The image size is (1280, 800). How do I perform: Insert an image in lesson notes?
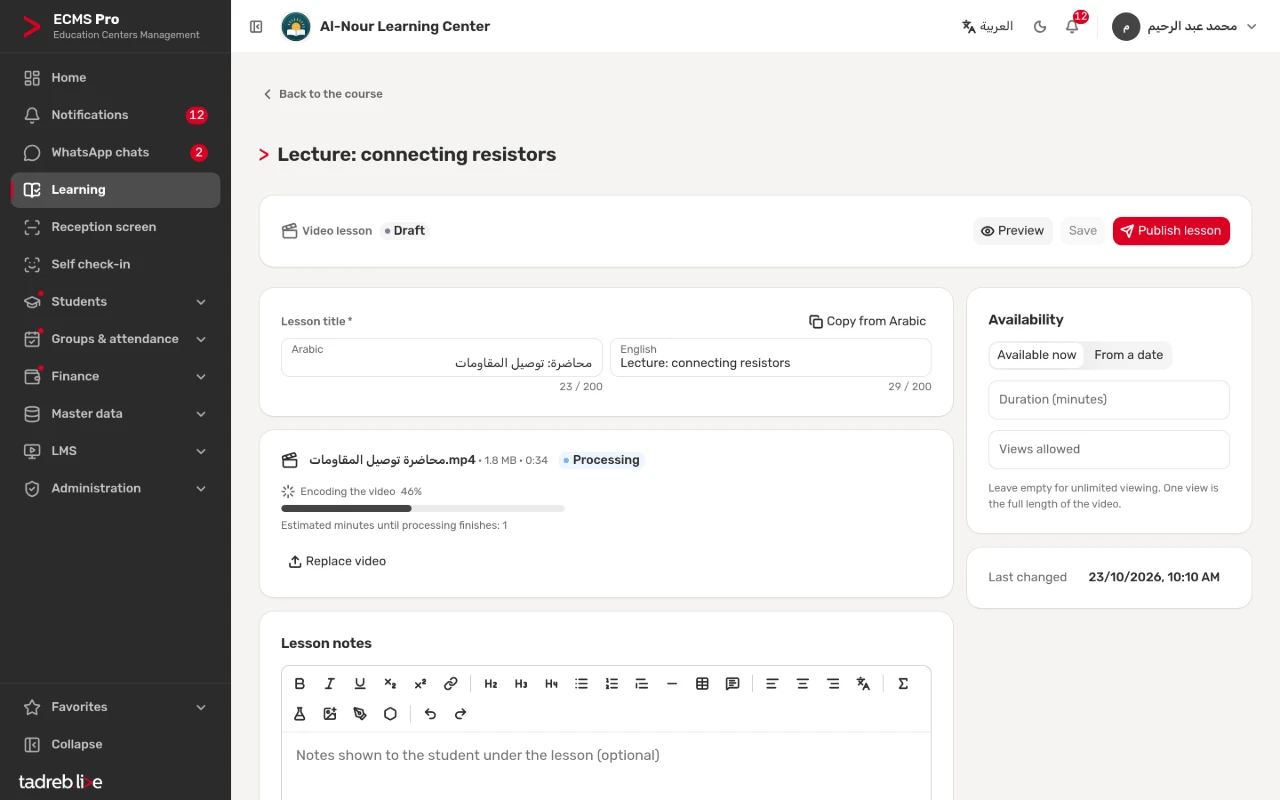click(x=330, y=714)
